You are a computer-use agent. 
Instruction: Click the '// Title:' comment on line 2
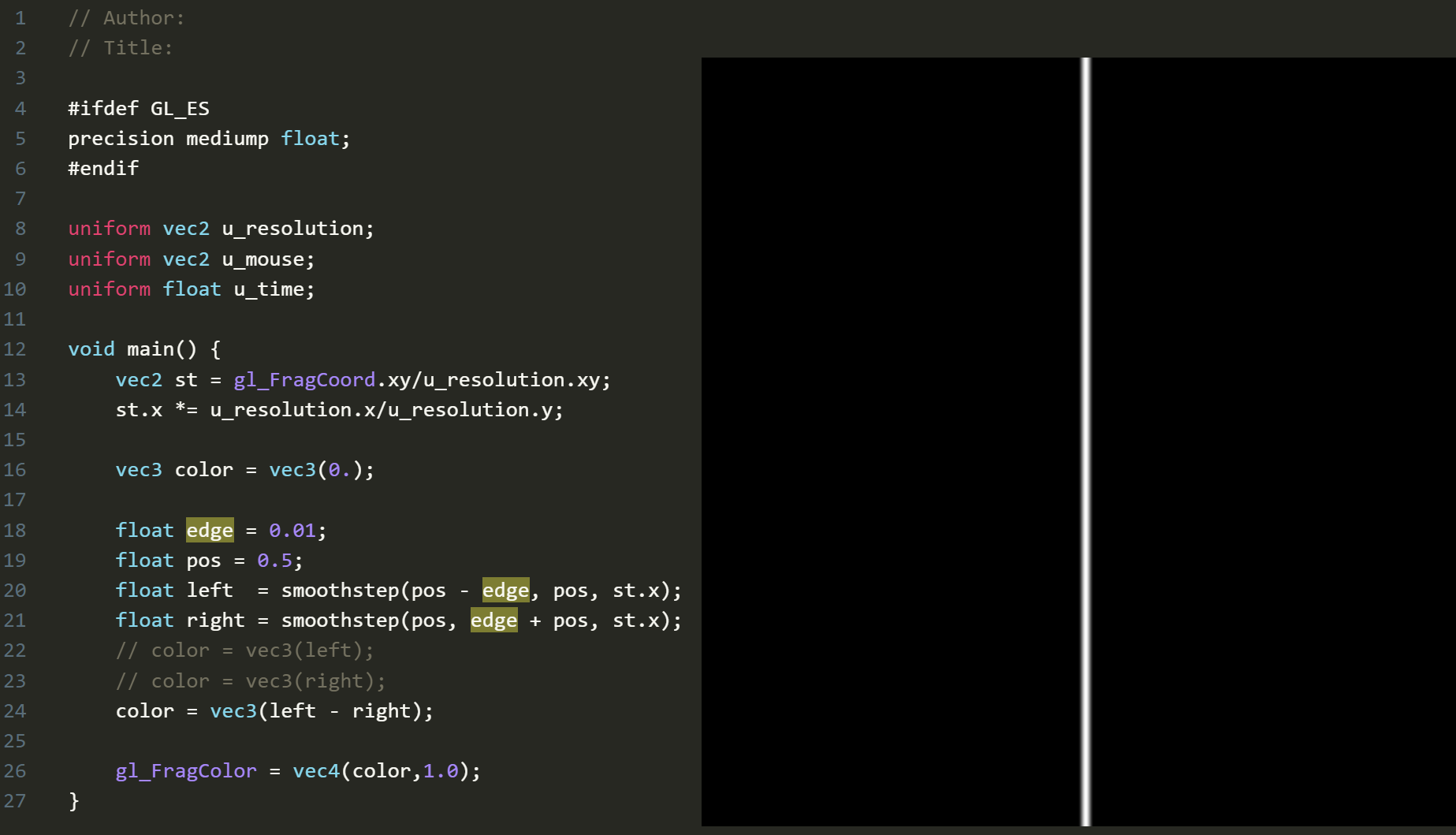point(121,48)
